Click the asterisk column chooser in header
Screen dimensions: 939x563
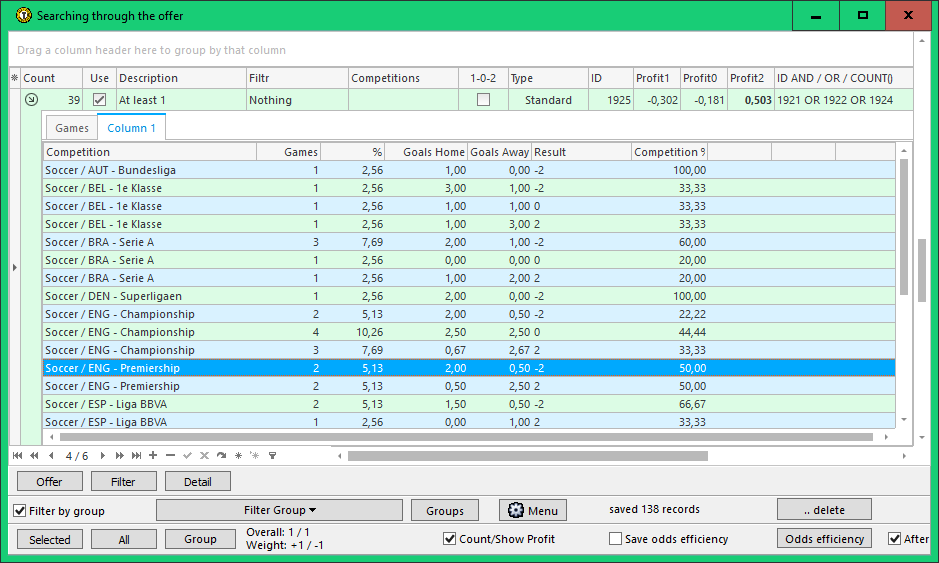(x=14, y=78)
